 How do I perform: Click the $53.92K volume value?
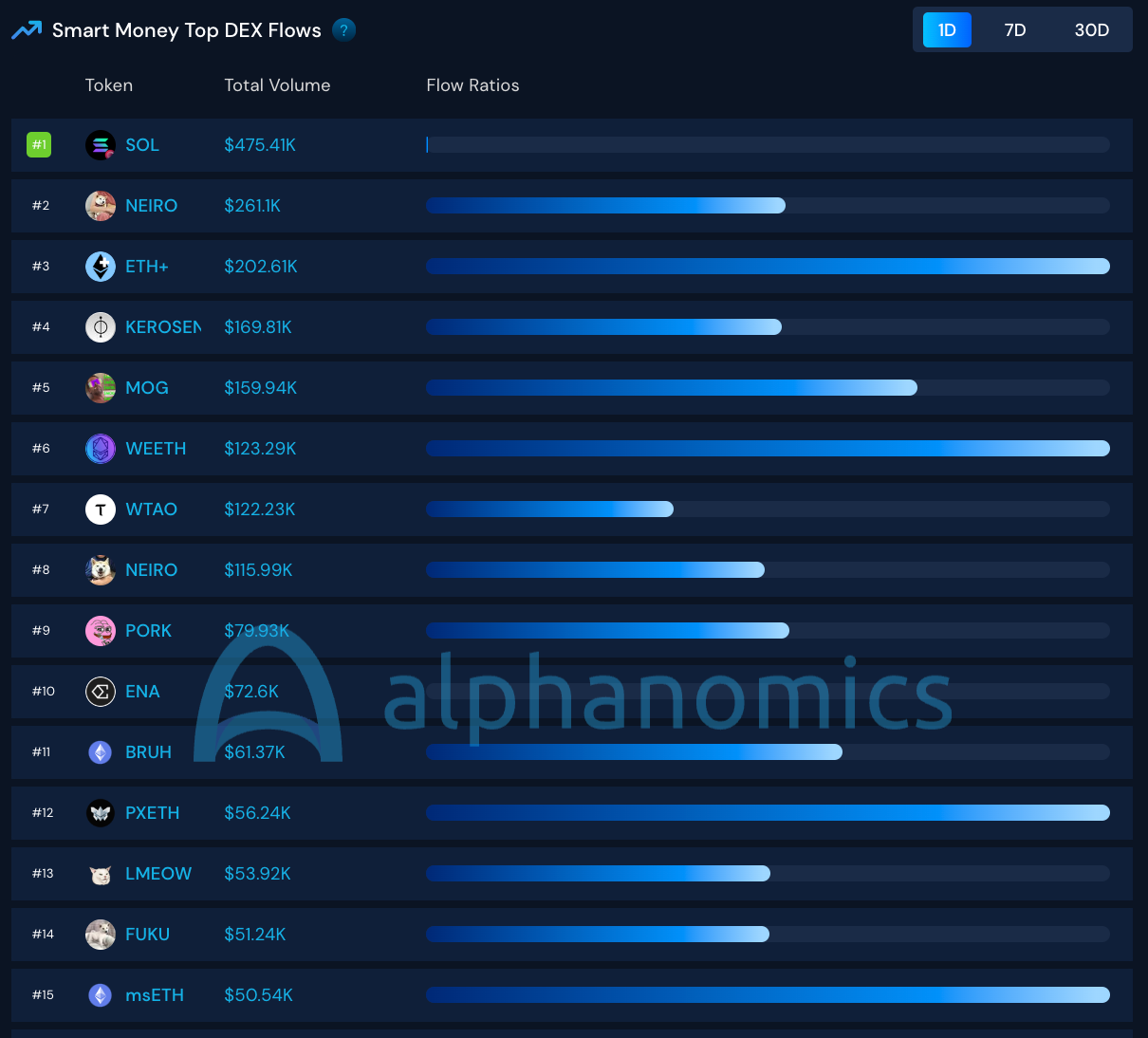[257, 874]
